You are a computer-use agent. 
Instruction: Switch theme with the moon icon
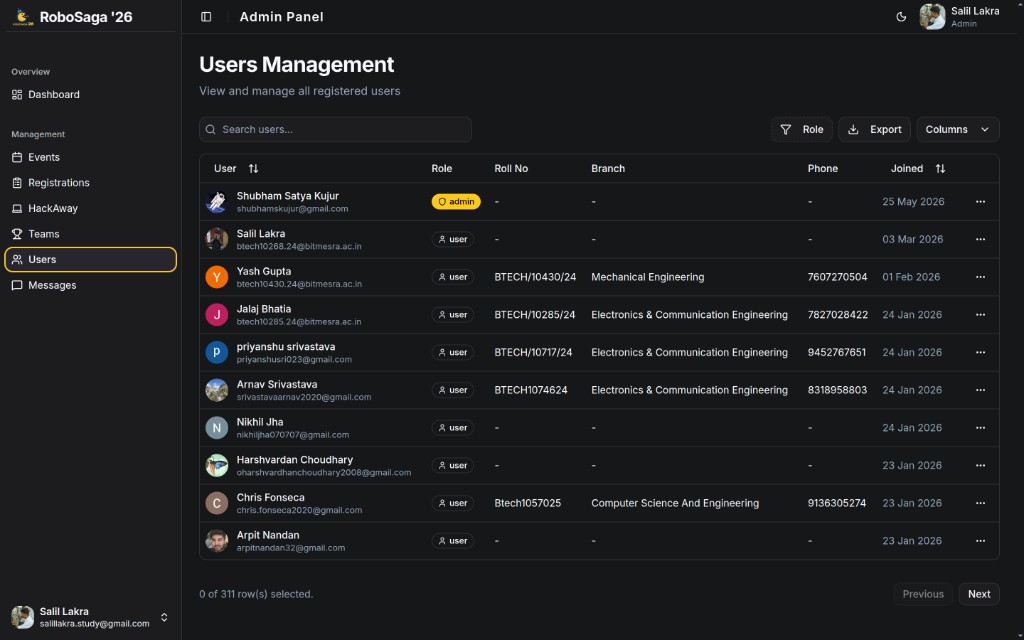pyautogui.click(x=901, y=17)
